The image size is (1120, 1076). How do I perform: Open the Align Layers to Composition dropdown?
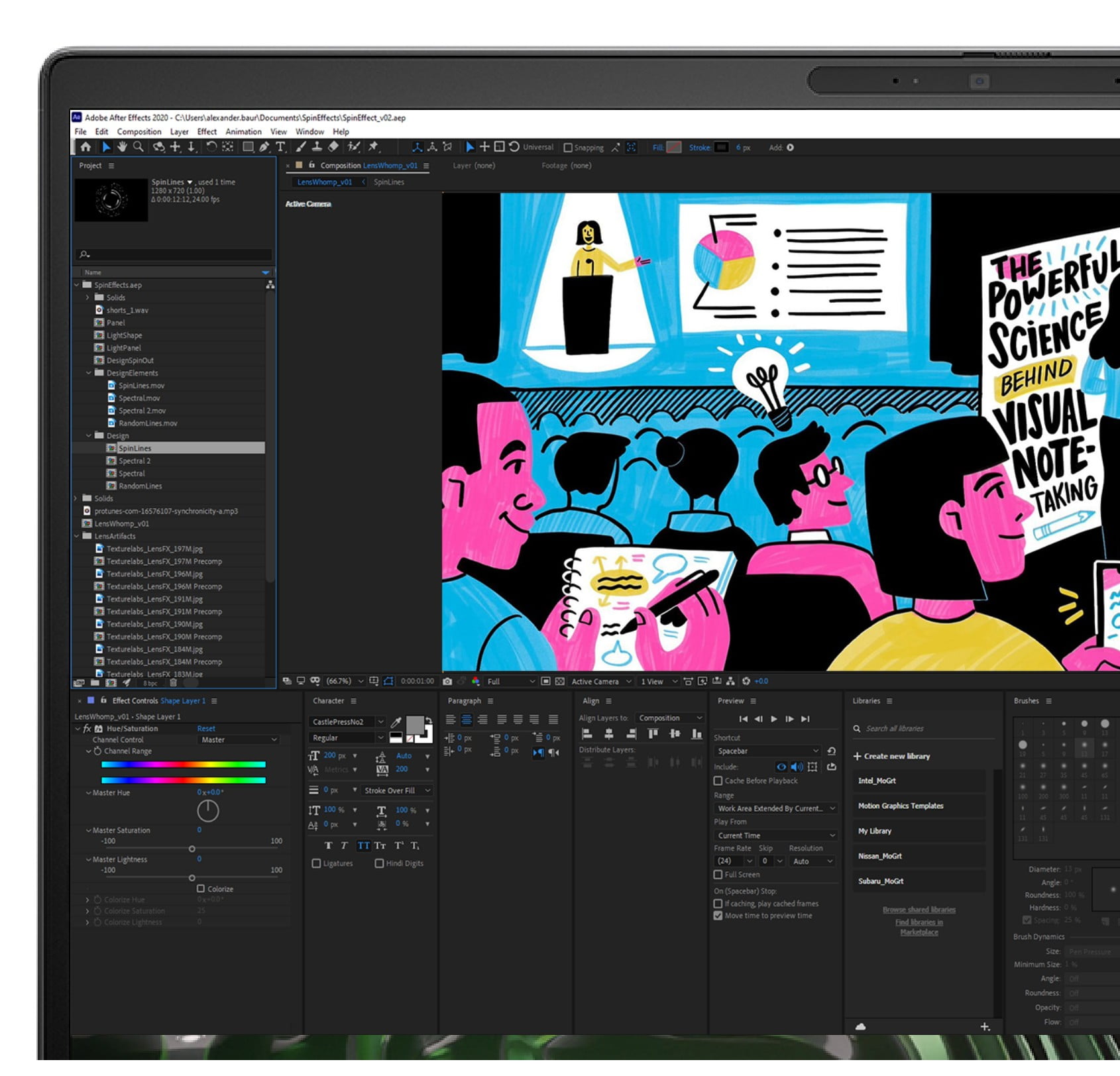[x=669, y=718]
